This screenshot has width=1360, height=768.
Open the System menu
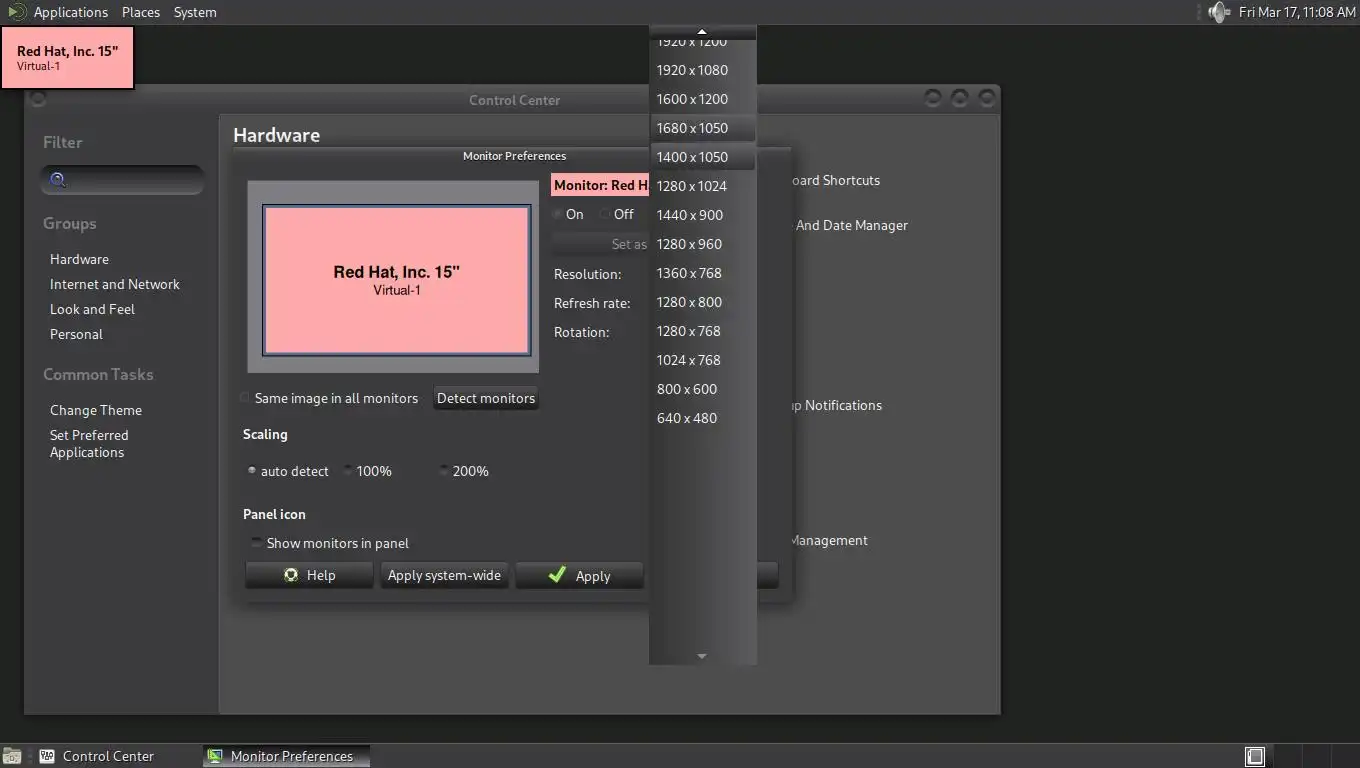click(195, 12)
